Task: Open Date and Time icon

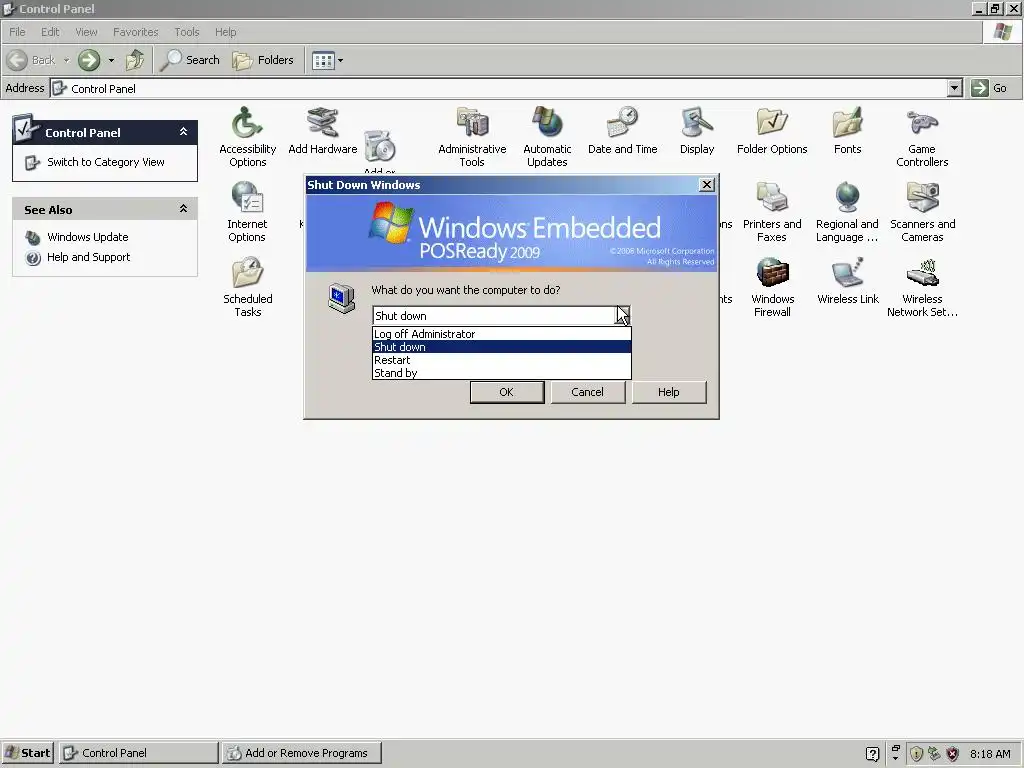Action: [622, 131]
